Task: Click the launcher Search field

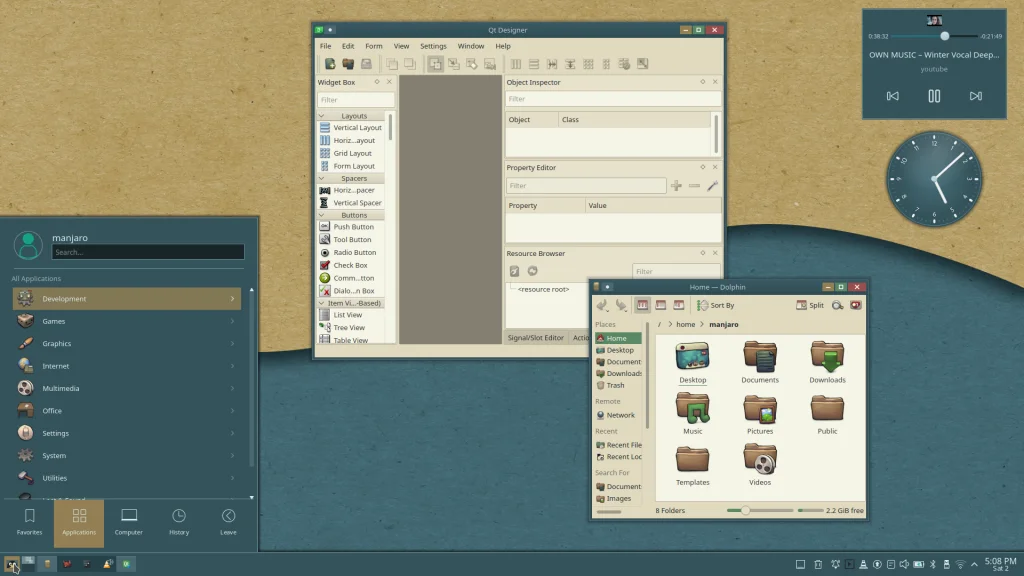Action: 148,252
